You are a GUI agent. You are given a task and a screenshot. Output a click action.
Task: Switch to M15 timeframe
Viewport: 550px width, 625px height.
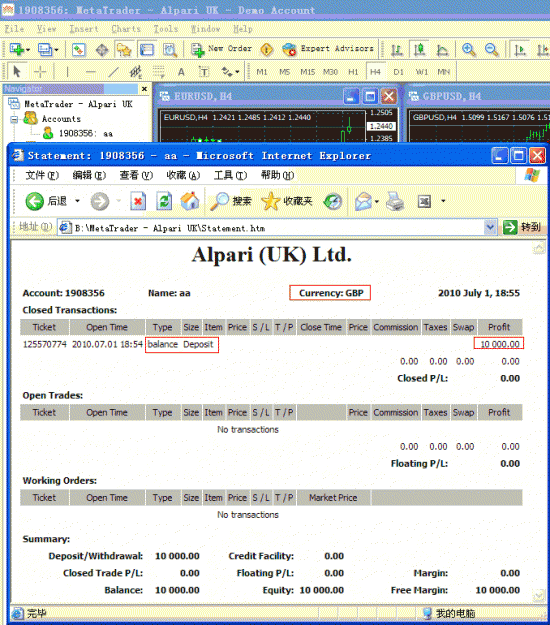tap(307, 72)
